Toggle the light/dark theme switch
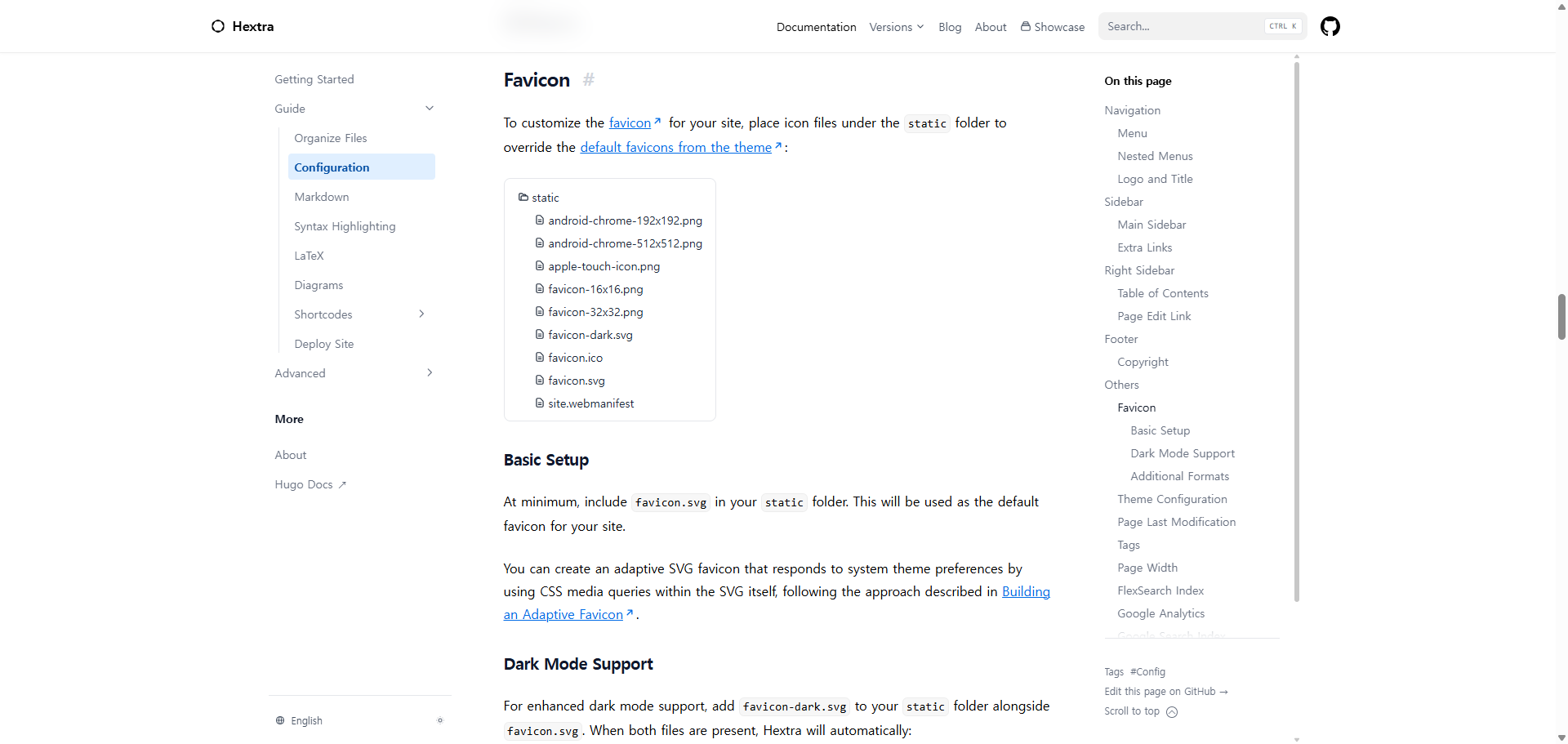 tap(439, 720)
